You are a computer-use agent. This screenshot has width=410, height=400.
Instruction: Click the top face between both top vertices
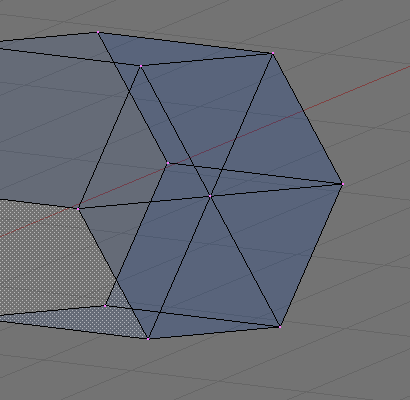tap(187, 50)
